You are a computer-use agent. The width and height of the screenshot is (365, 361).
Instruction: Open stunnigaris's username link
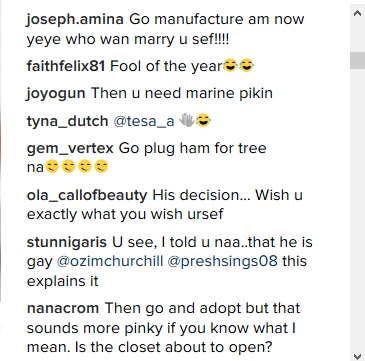coord(67,242)
